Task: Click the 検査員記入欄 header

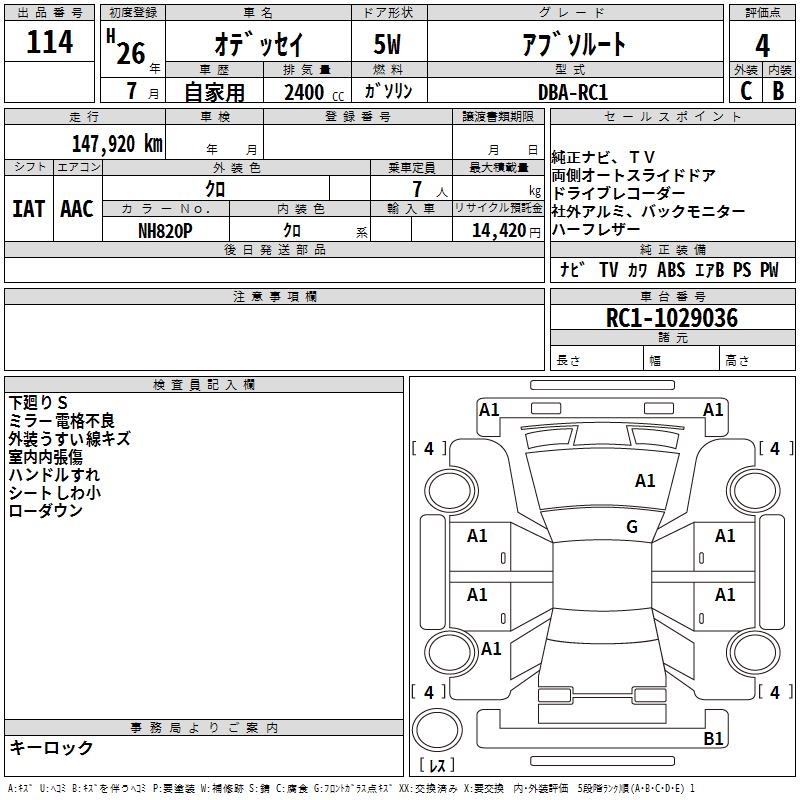Action: click(204, 385)
